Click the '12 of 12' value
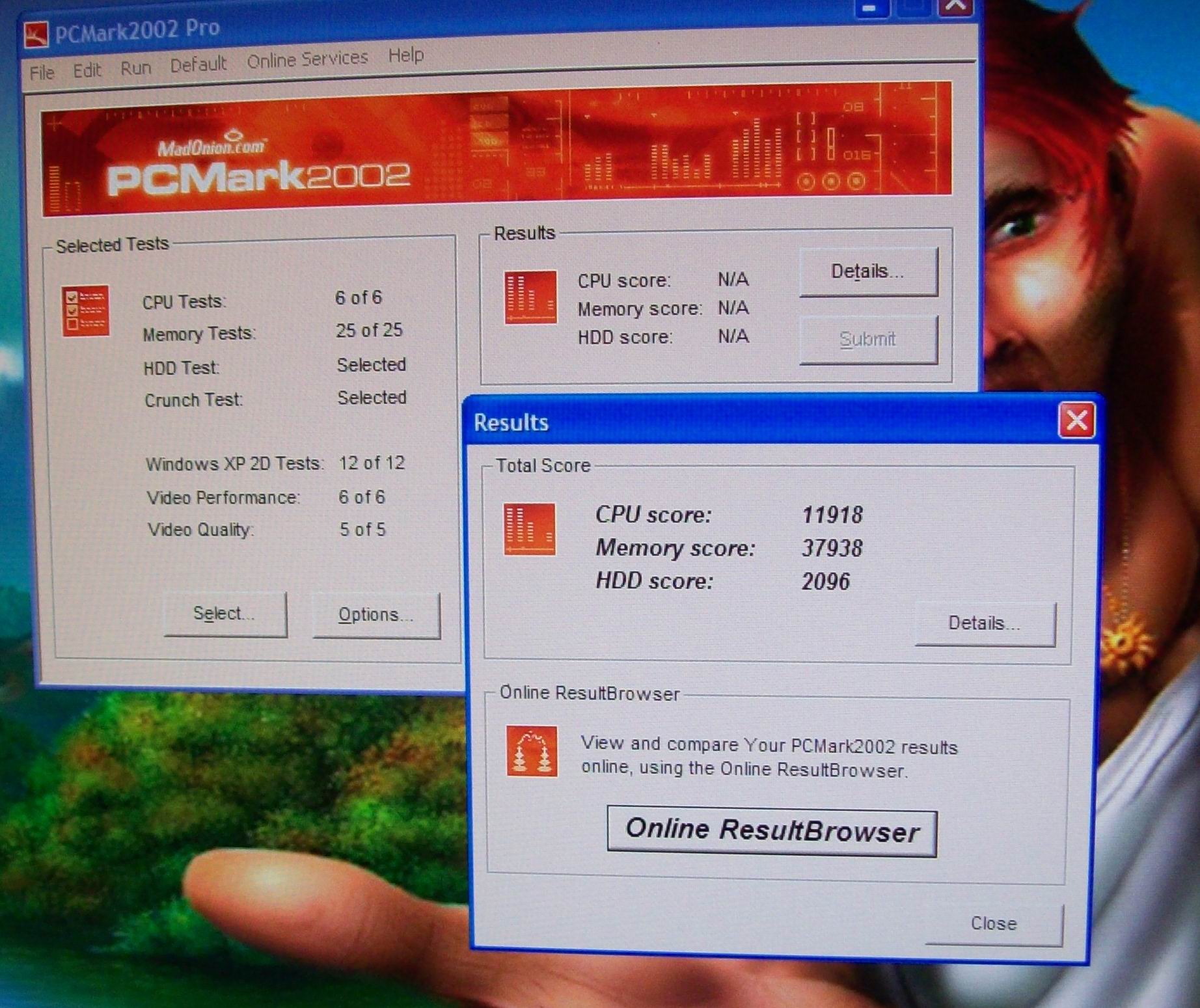This screenshot has width=1200, height=1008. tap(372, 463)
